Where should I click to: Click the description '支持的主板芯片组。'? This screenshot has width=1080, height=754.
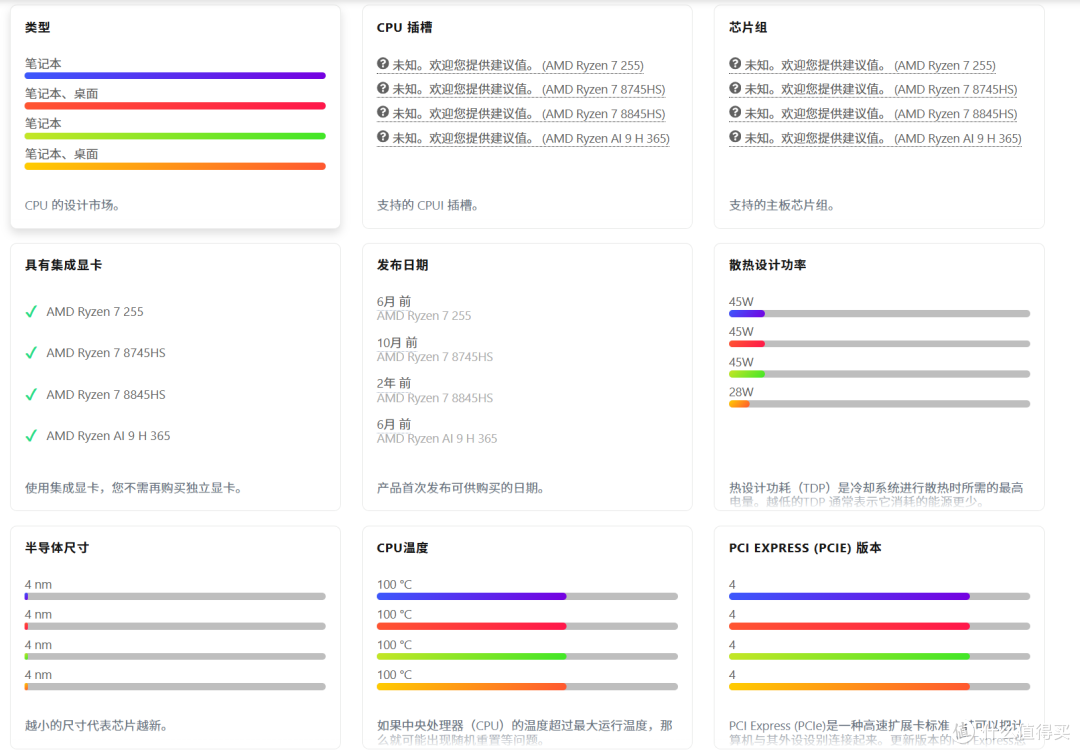[x=782, y=205]
